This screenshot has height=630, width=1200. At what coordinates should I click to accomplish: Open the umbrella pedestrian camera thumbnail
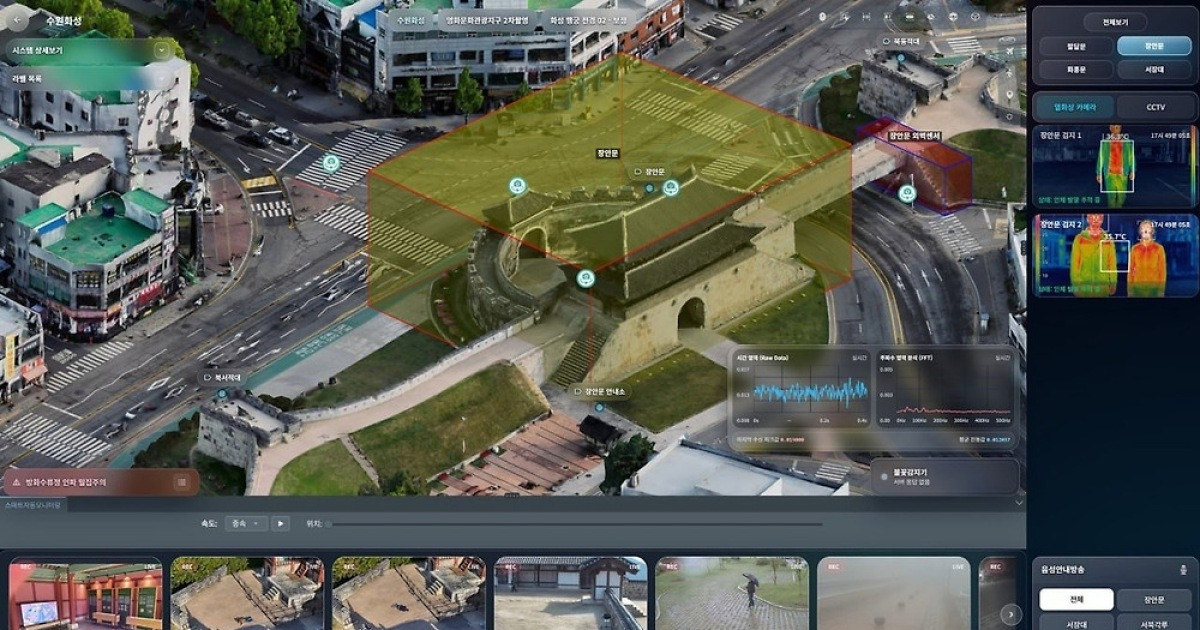click(x=732, y=594)
